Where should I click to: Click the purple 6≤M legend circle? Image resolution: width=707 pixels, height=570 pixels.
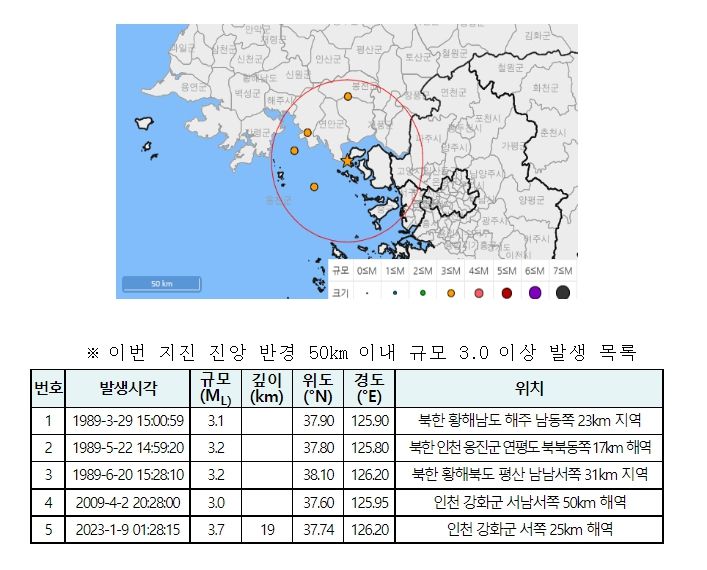click(535, 292)
